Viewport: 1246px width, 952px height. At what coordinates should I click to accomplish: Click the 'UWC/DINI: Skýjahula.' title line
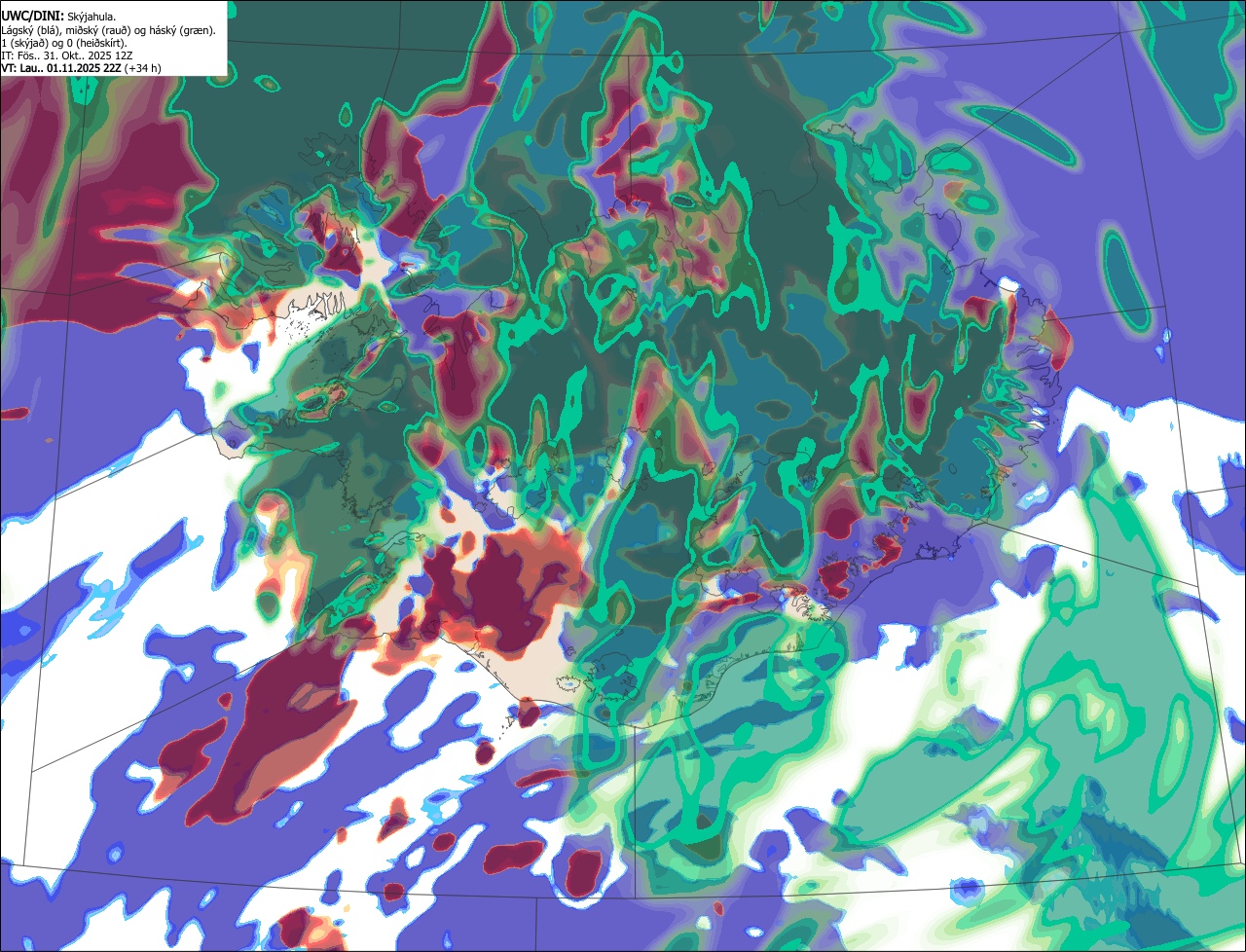pyautogui.click(x=58, y=17)
